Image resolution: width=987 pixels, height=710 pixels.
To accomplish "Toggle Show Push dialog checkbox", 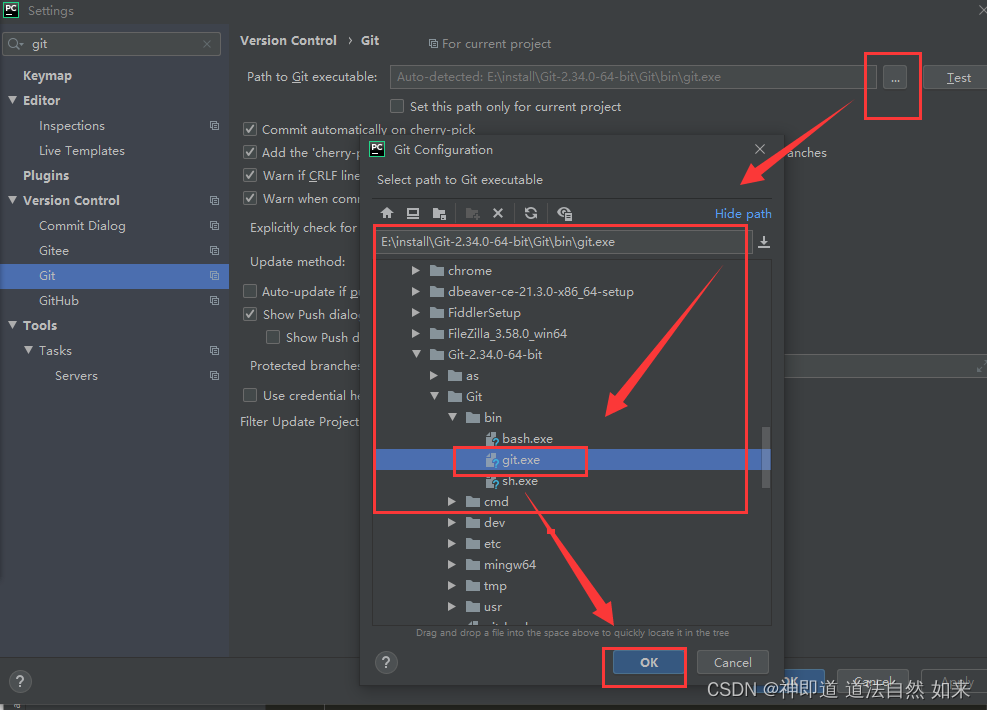I will [250, 314].
